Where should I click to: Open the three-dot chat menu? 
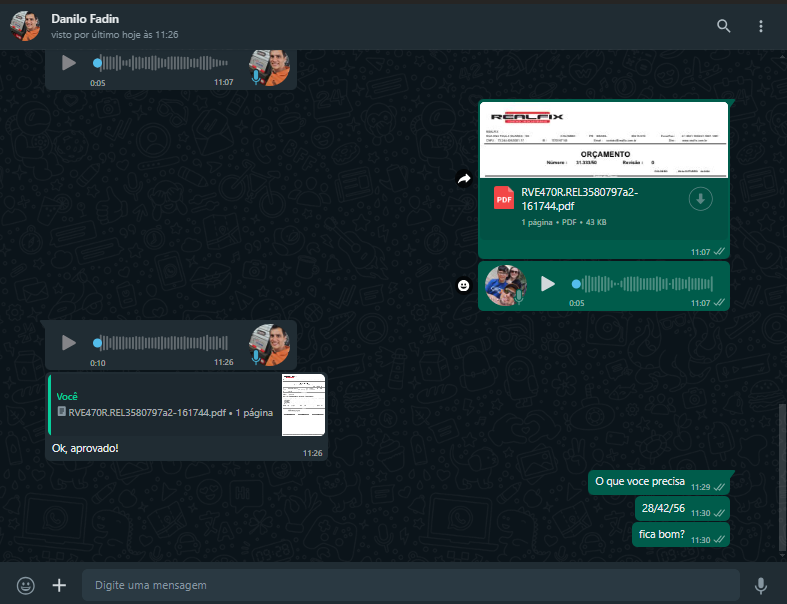click(761, 26)
